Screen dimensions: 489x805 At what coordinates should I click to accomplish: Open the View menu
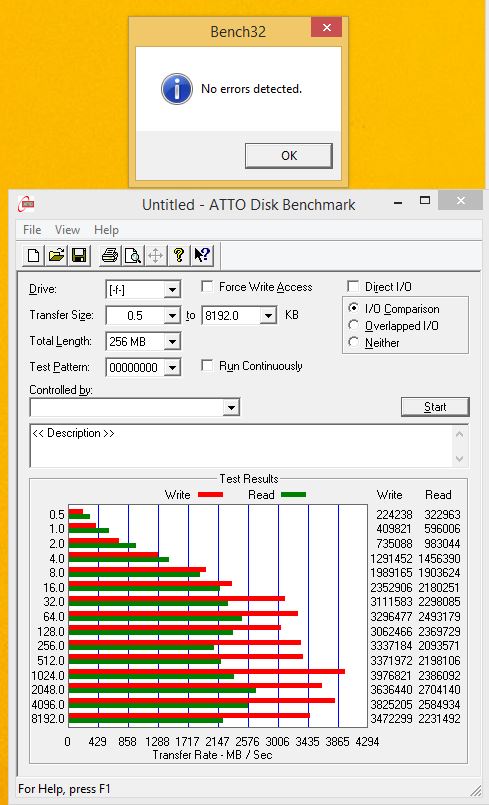pos(67,230)
